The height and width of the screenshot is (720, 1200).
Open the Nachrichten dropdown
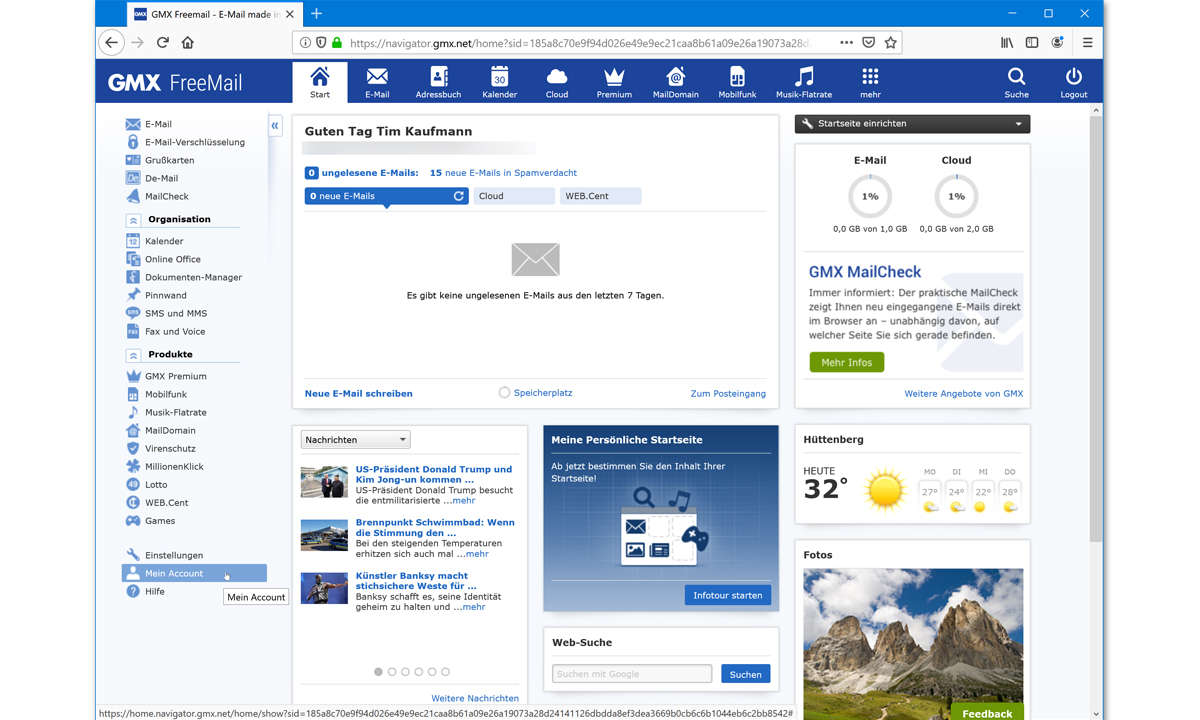pyautogui.click(x=356, y=439)
